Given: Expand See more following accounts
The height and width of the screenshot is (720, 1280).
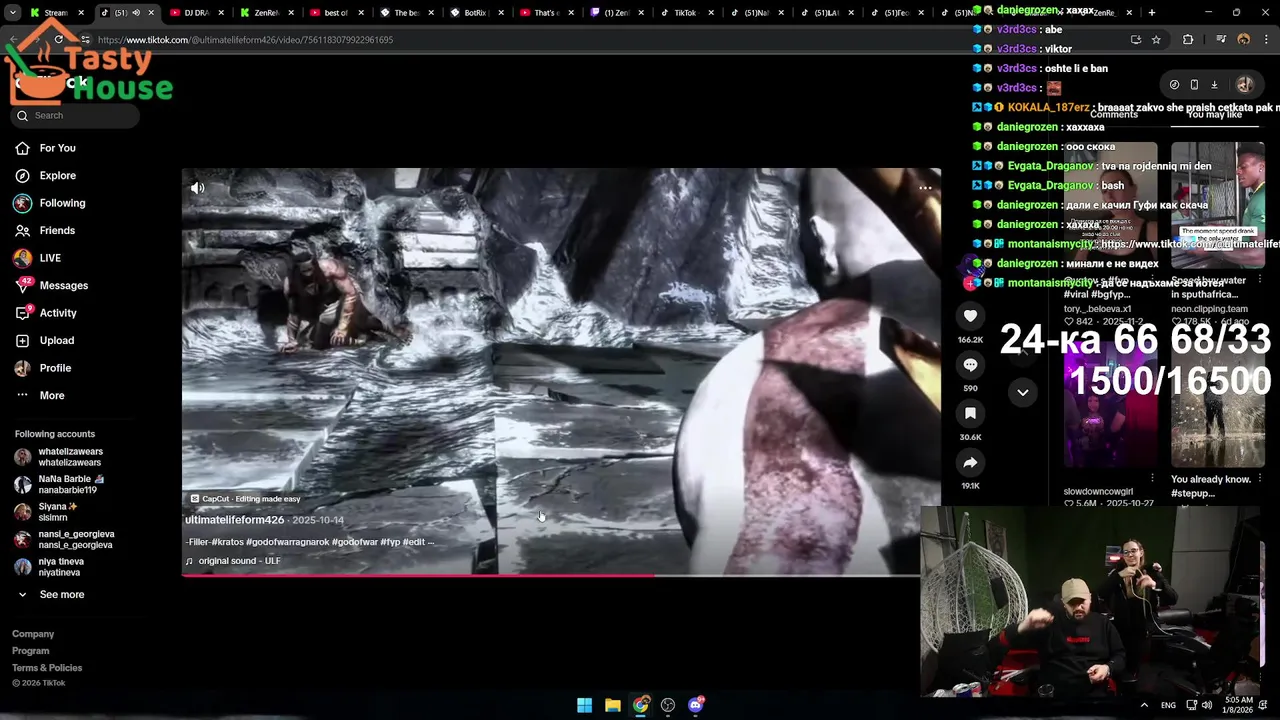Looking at the screenshot, I should point(61,594).
